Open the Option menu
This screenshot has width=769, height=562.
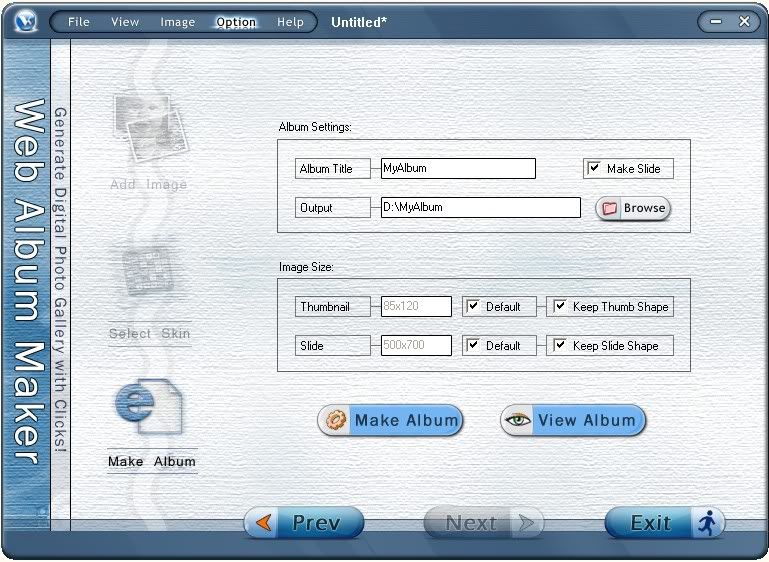click(x=236, y=22)
